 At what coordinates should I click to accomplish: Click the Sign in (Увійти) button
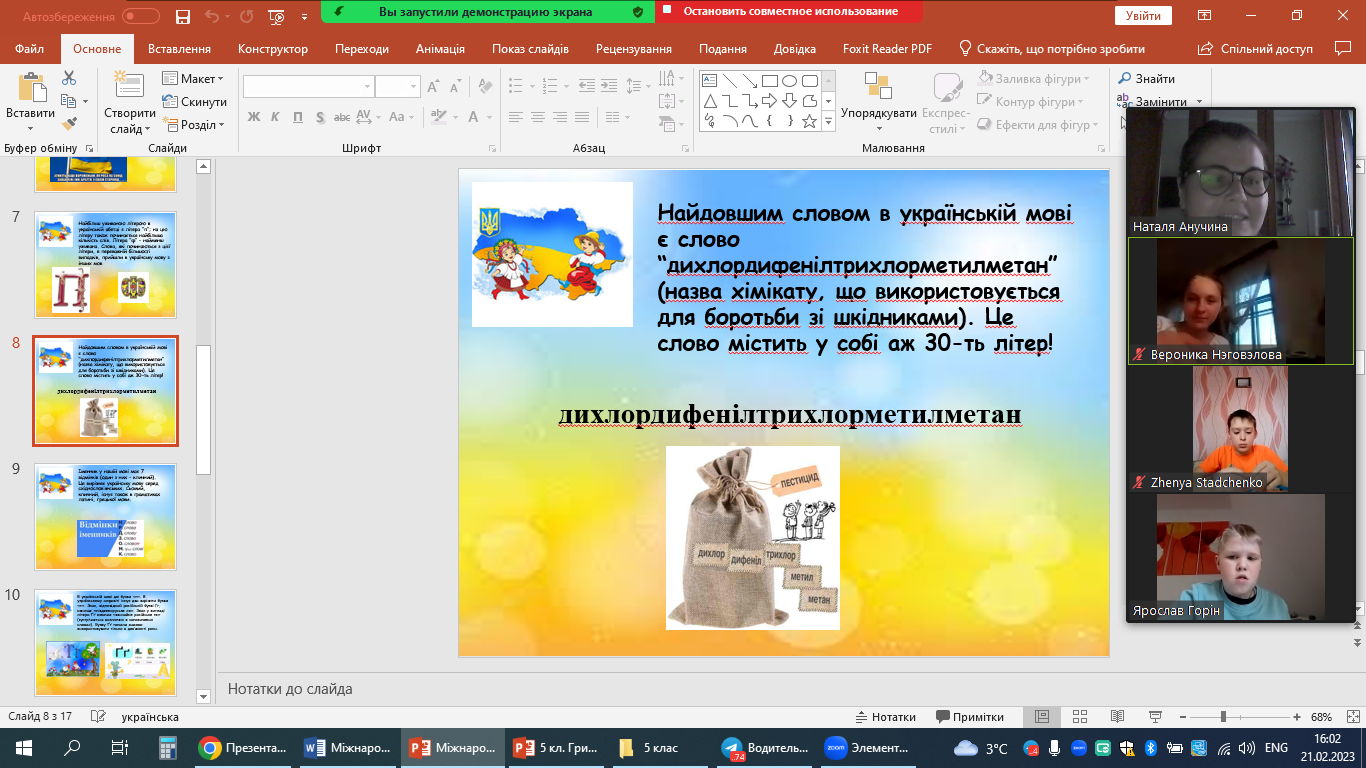(1143, 16)
